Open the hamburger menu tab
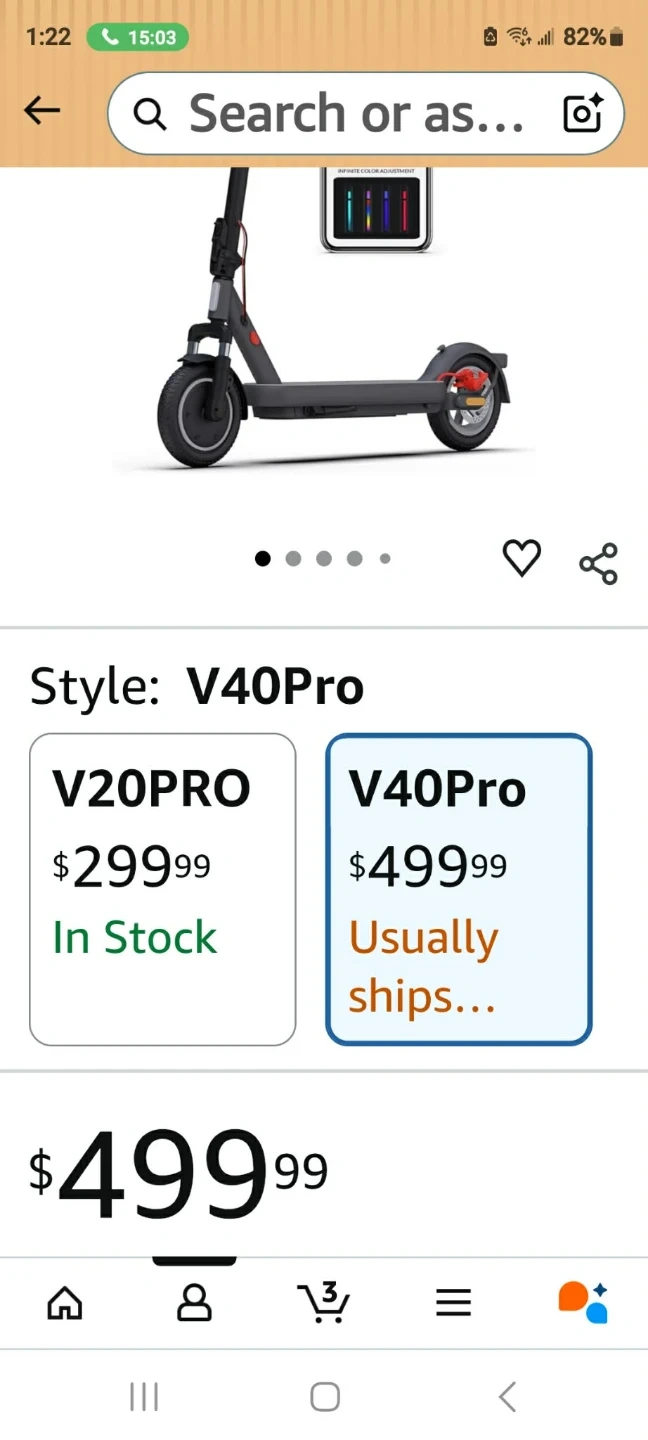Image resolution: width=648 pixels, height=1440 pixels. click(453, 1302)
